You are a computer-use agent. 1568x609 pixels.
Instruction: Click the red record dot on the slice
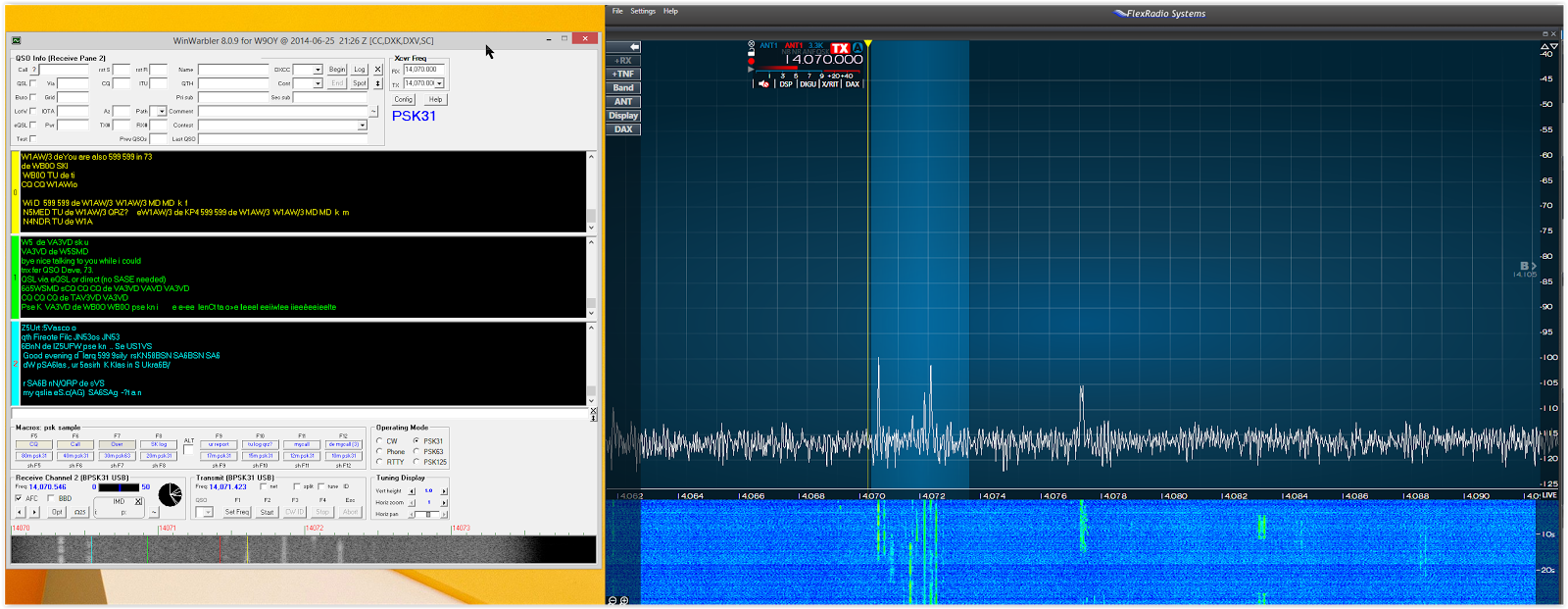pos(752,61)
